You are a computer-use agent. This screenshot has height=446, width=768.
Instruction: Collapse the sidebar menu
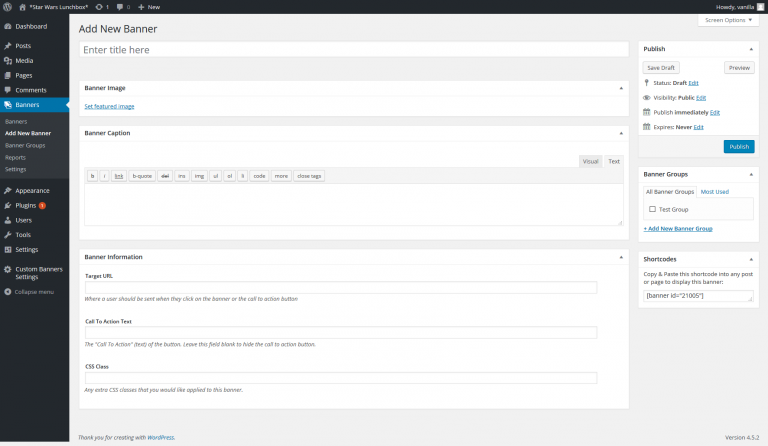32,292
